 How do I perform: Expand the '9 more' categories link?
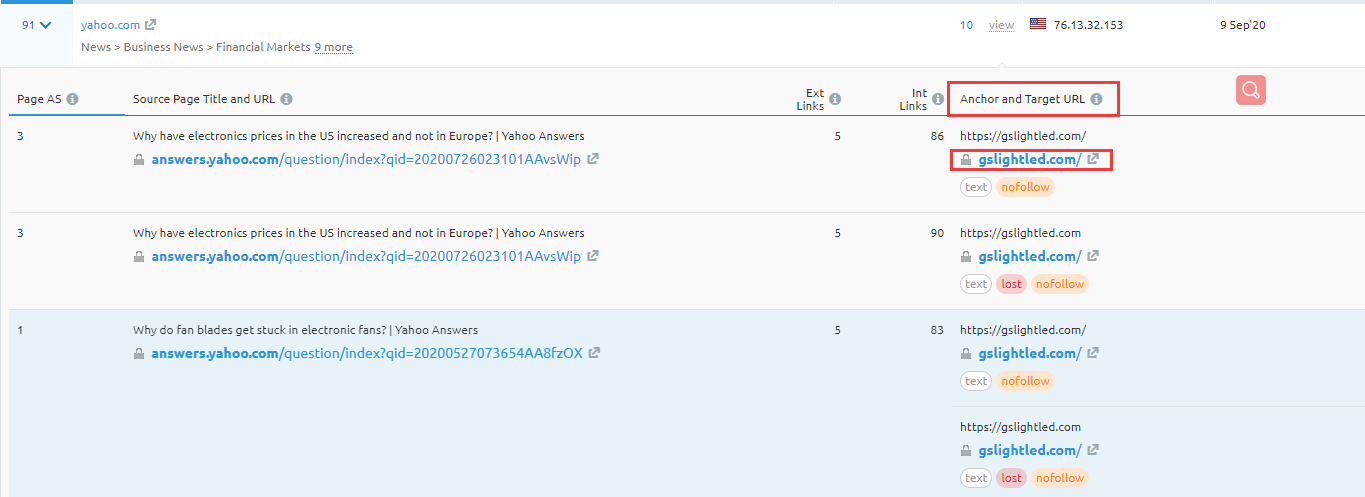(x=333, y=47)
